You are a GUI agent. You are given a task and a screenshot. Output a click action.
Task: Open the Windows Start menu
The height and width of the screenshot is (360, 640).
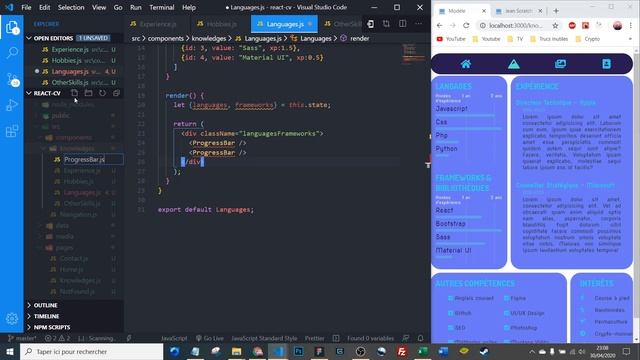(10, 351)
